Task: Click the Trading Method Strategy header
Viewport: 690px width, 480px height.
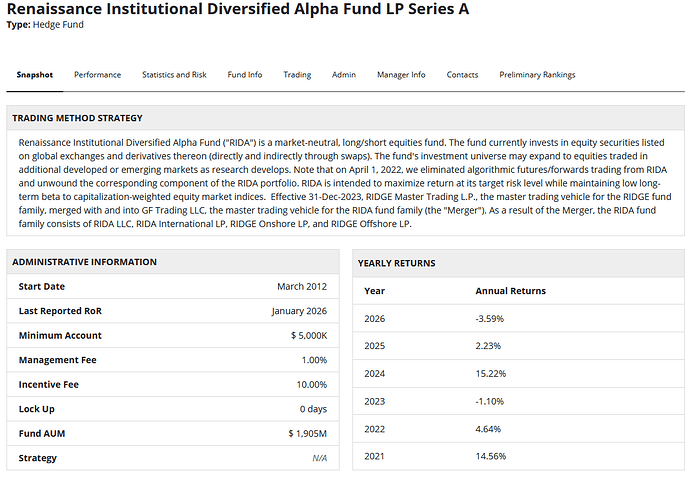Action: tap(77, 118)
